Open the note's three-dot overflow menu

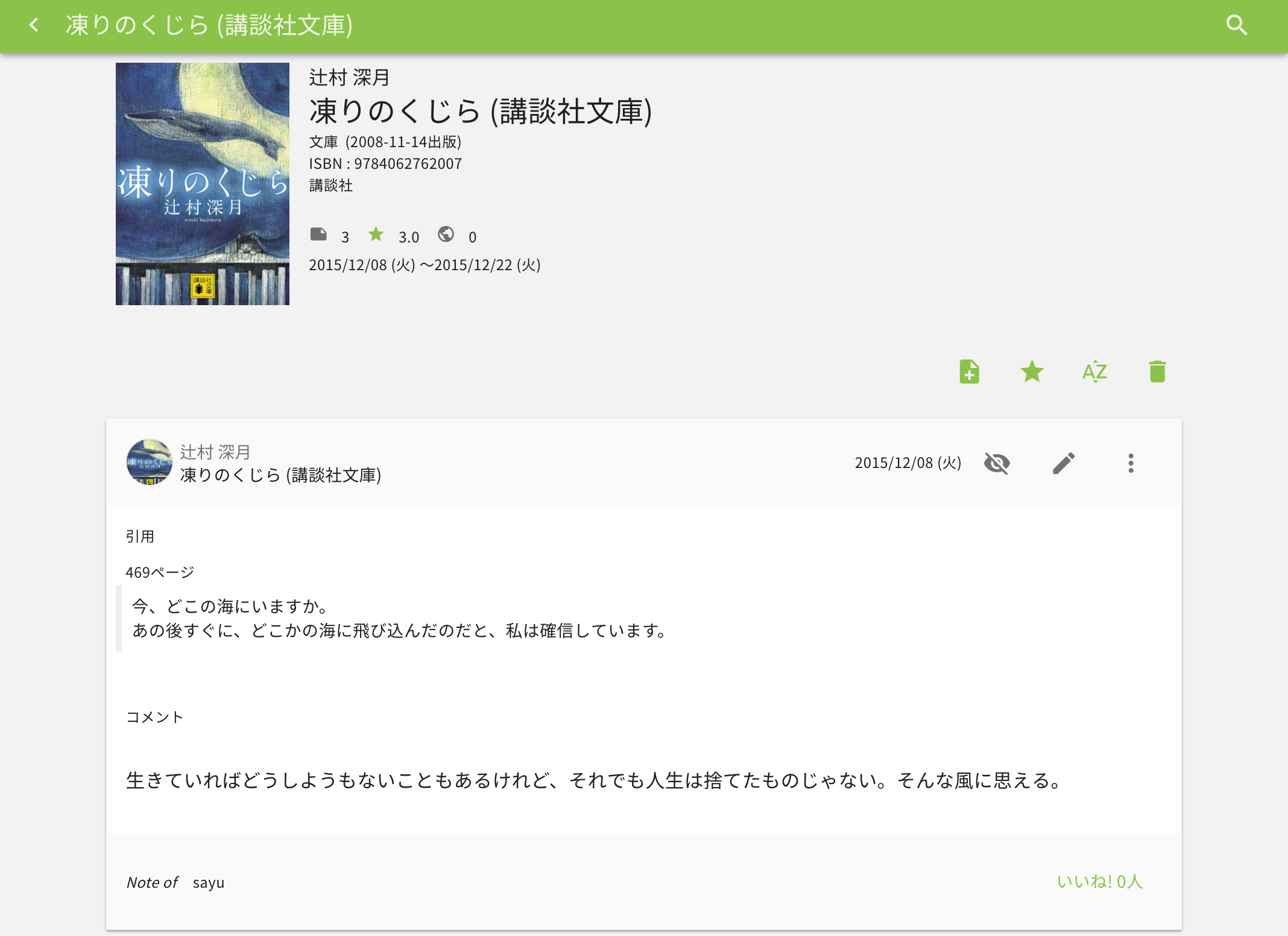[x=1131, y=463]
